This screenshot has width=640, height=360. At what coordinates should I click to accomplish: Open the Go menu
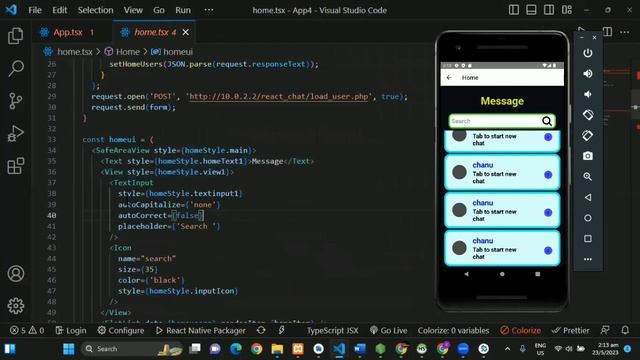pyautogui.click(x=159, y=10)
